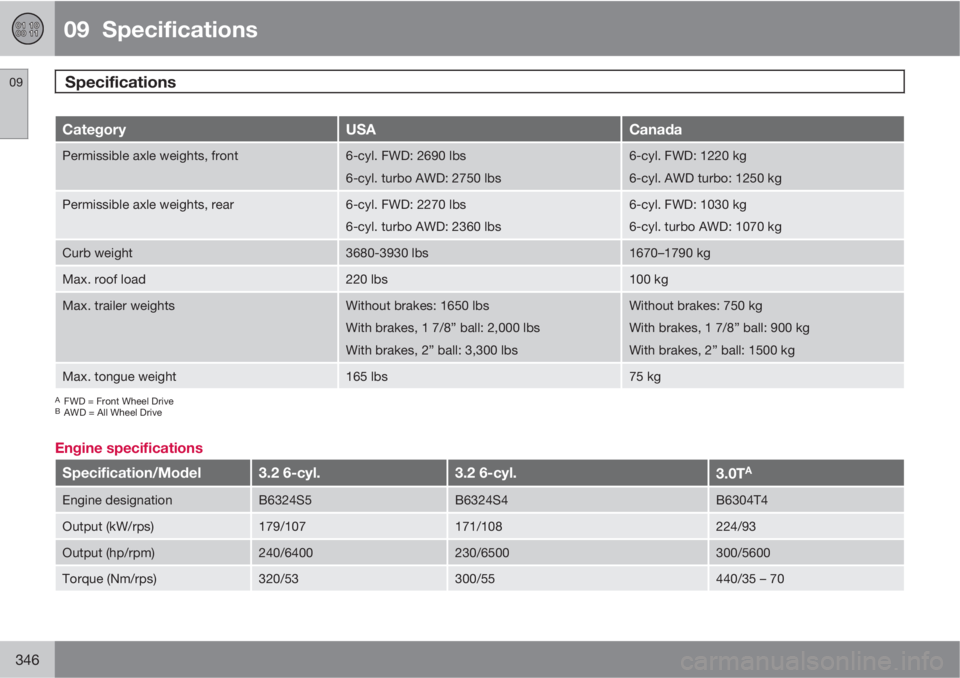The image size is (960, 678).
Task: Select the "Output (kW/rps)" row label
Action: [x=108, y=527]
